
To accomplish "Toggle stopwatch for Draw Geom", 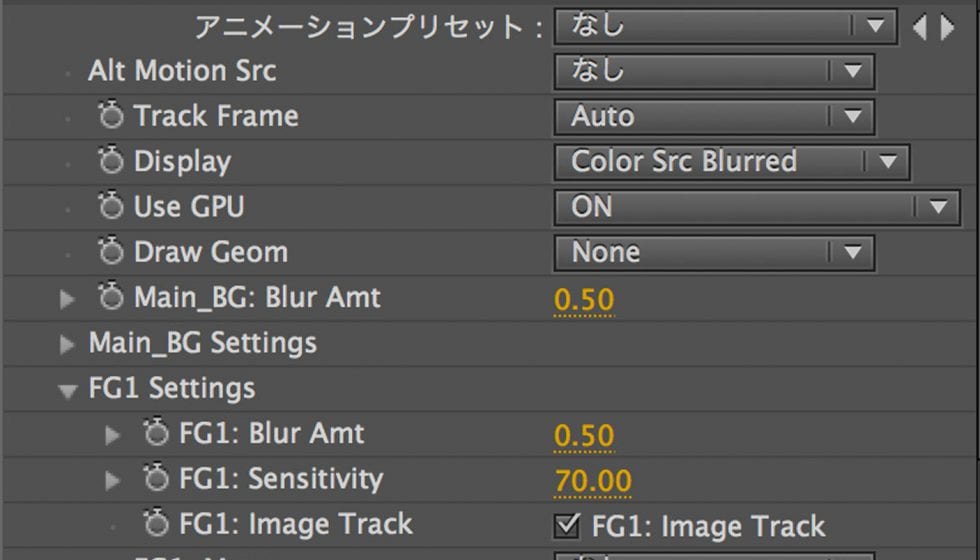I will [111, 251].
